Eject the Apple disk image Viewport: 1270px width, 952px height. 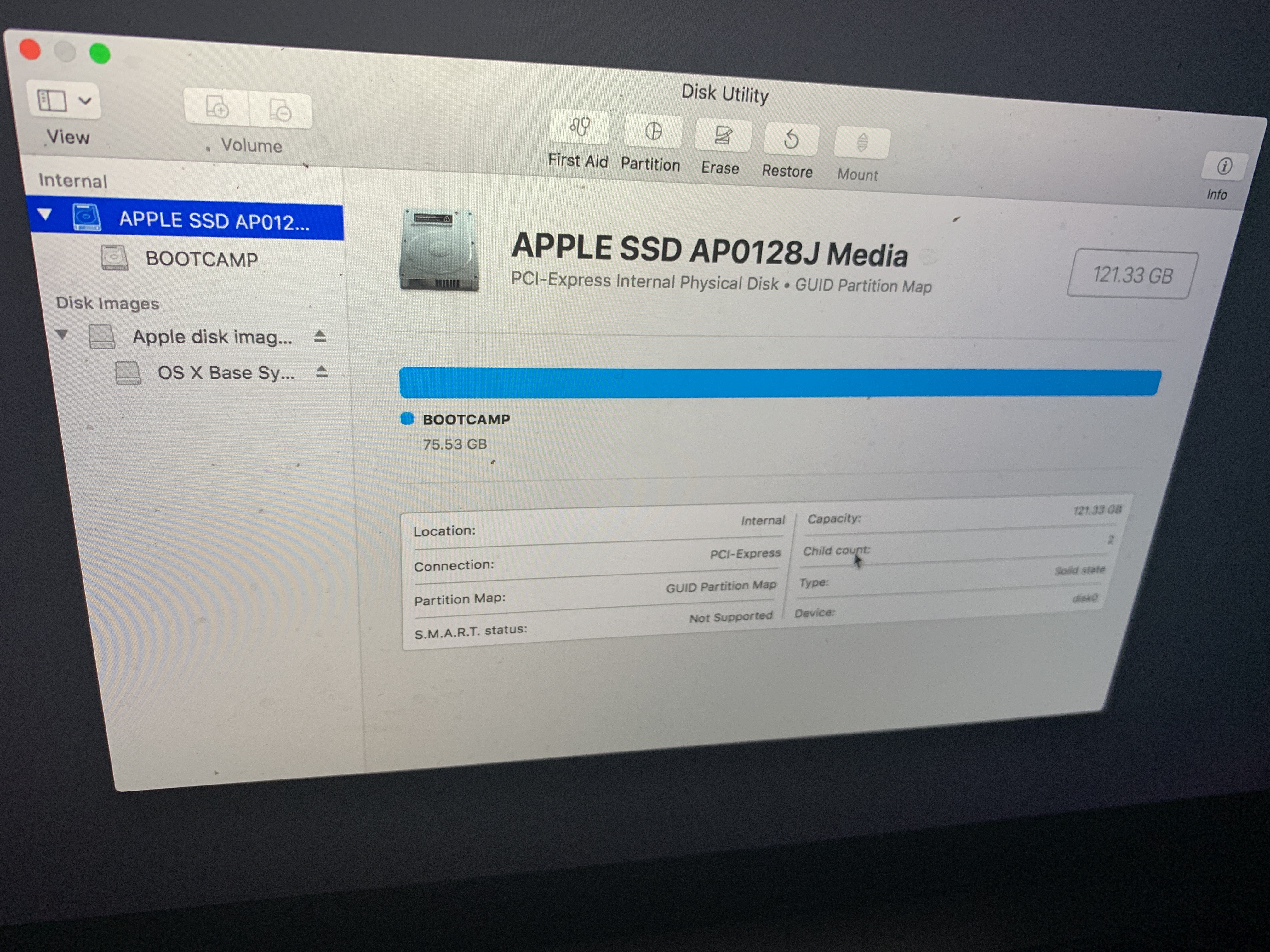(x=320, y=336)
